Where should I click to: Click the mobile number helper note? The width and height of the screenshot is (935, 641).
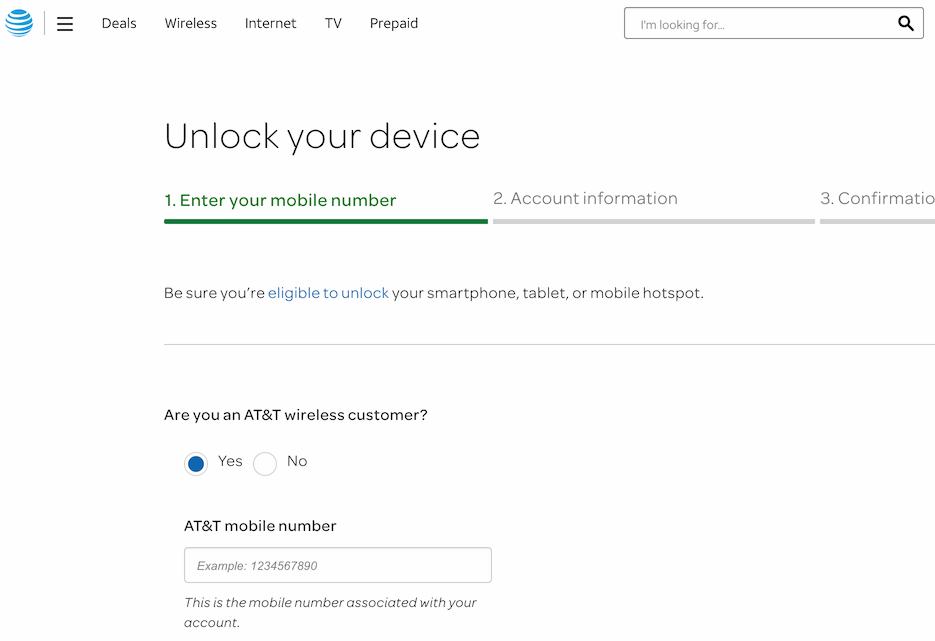point(330,612)
